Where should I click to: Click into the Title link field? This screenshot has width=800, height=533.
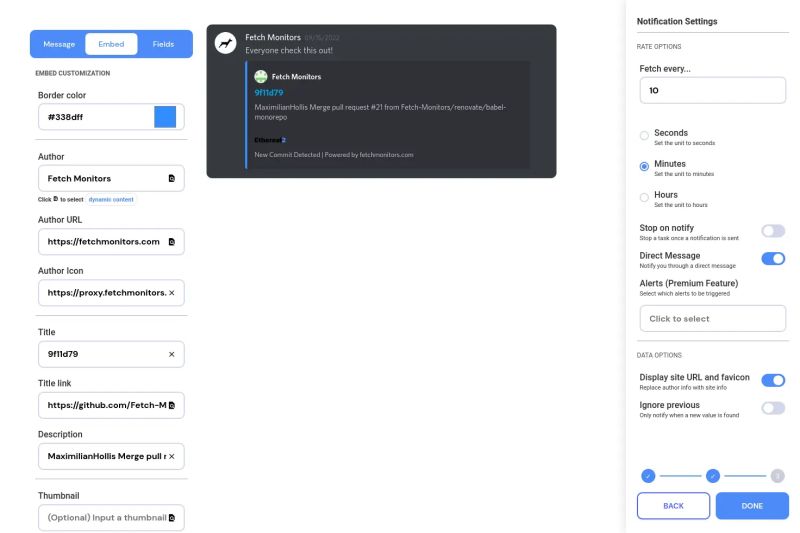(x=111, y=405)
